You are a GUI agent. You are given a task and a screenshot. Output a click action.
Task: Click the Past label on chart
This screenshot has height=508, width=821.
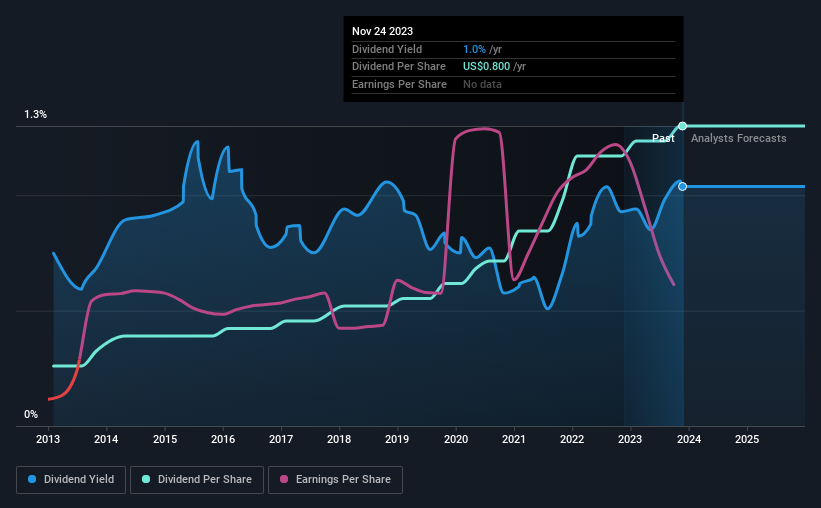tap(663, 138)
